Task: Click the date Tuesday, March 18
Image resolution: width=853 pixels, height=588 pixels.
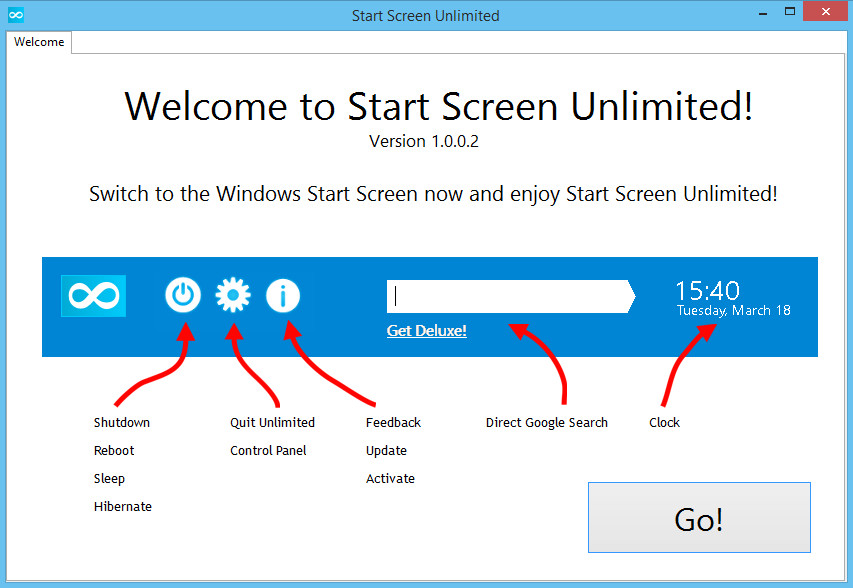Action: (x=733, y=311)
